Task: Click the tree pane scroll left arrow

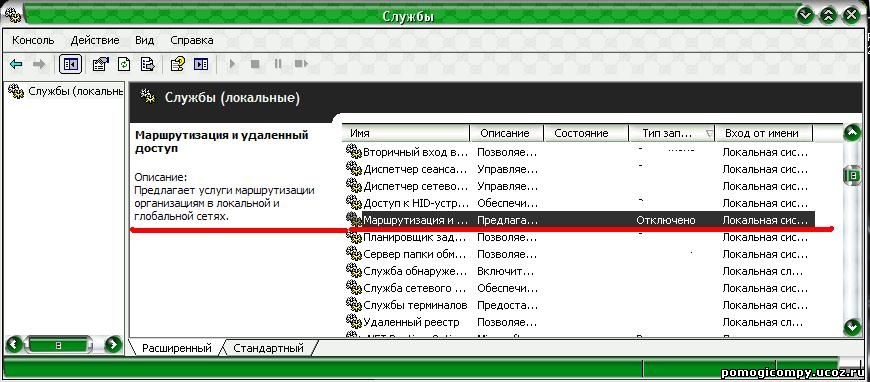Action: pos(14,345)
